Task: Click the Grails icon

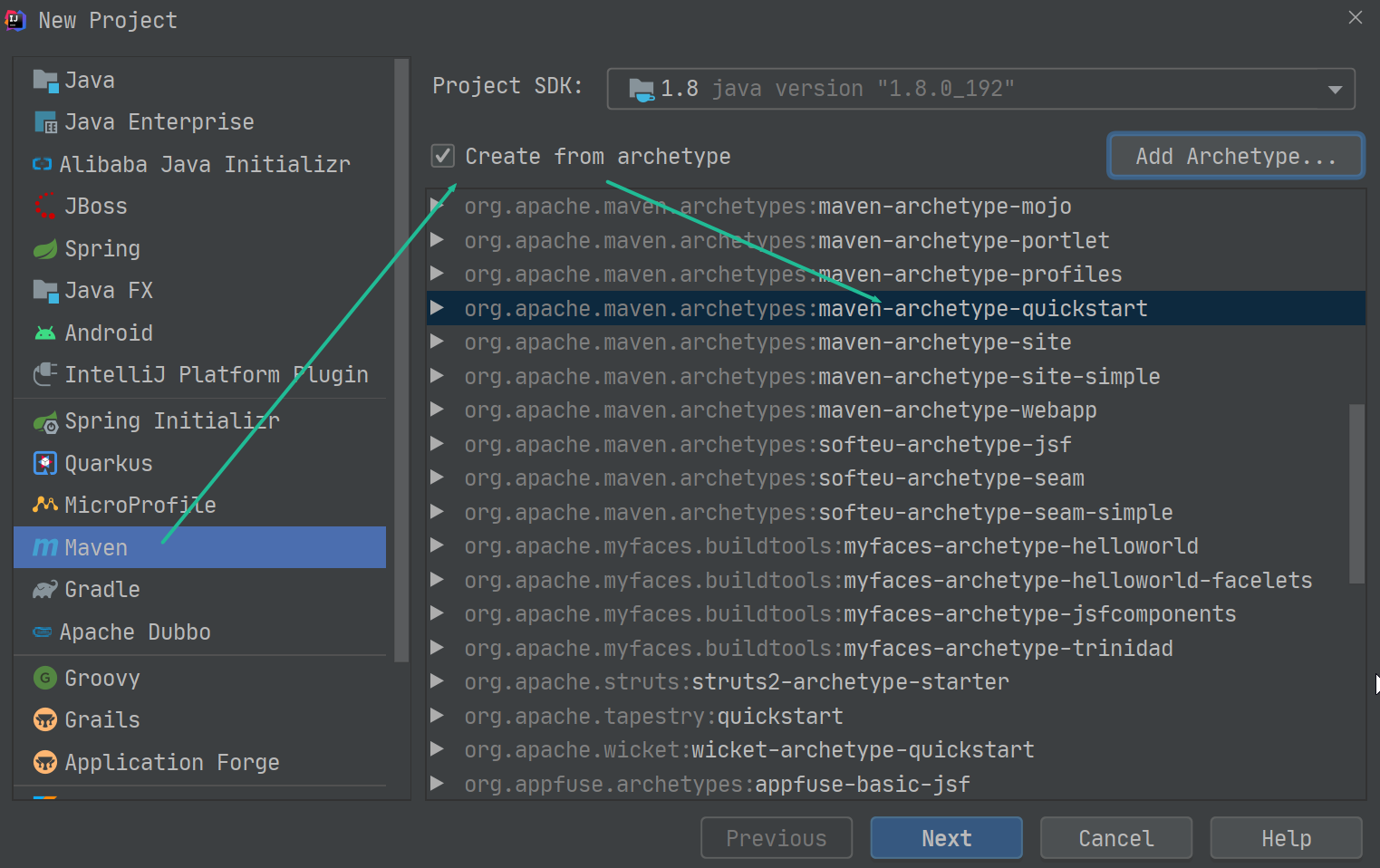Action: [x=45, y=719]
